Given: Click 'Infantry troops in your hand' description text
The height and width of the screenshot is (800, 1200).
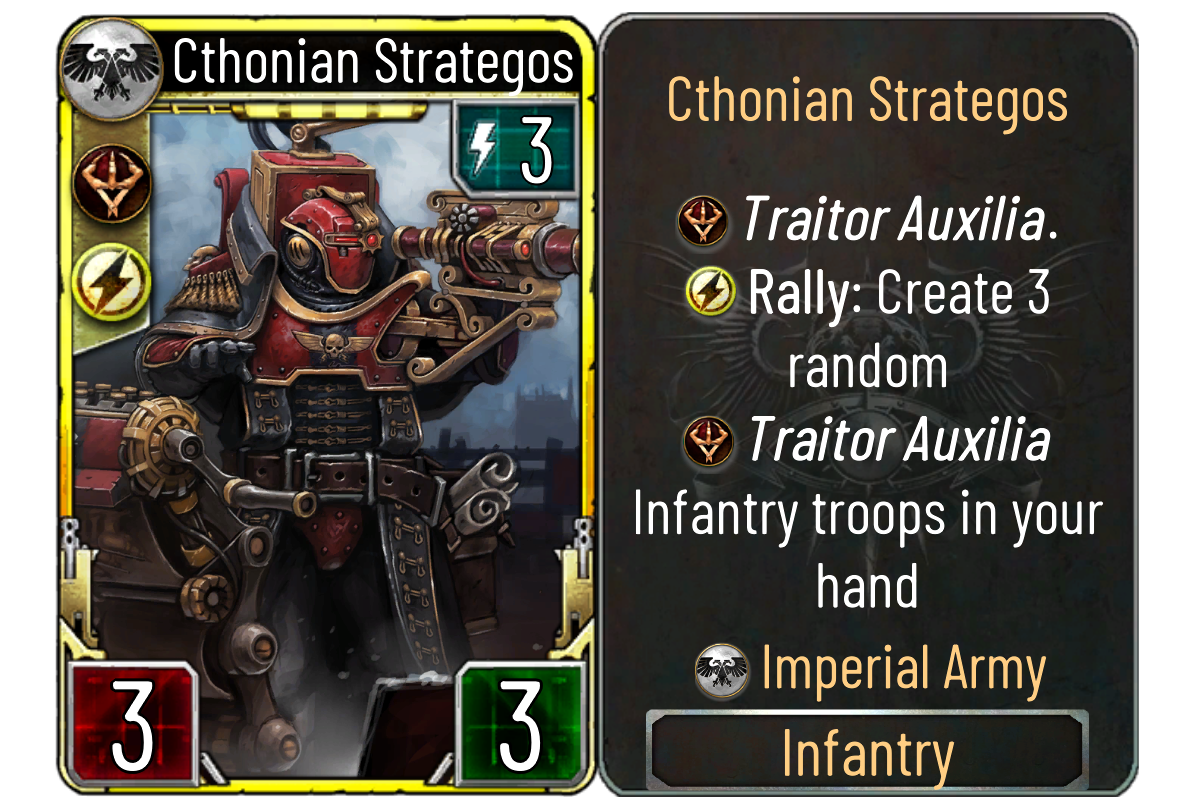Looking at the screenshot, I should click(867, 550).
